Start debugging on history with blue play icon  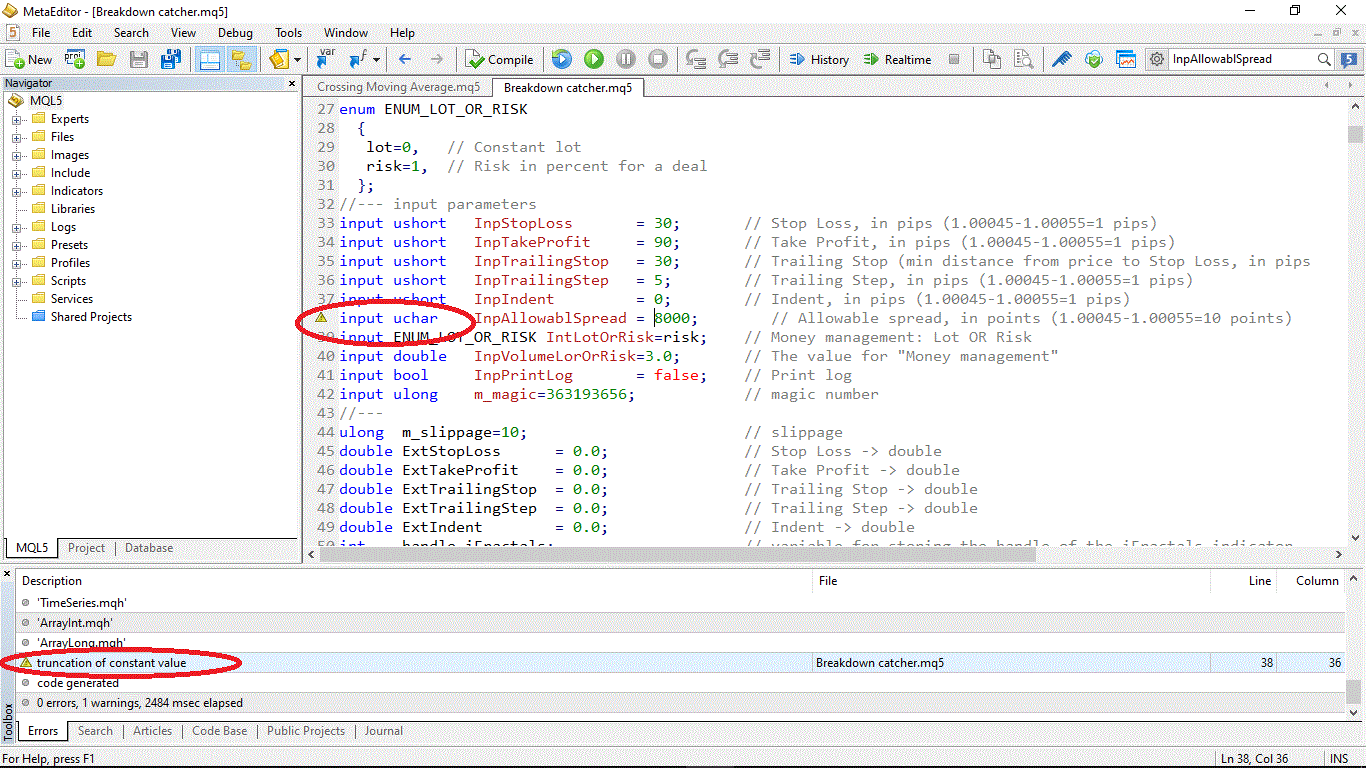pyautogui.click(x=561, y=60)
